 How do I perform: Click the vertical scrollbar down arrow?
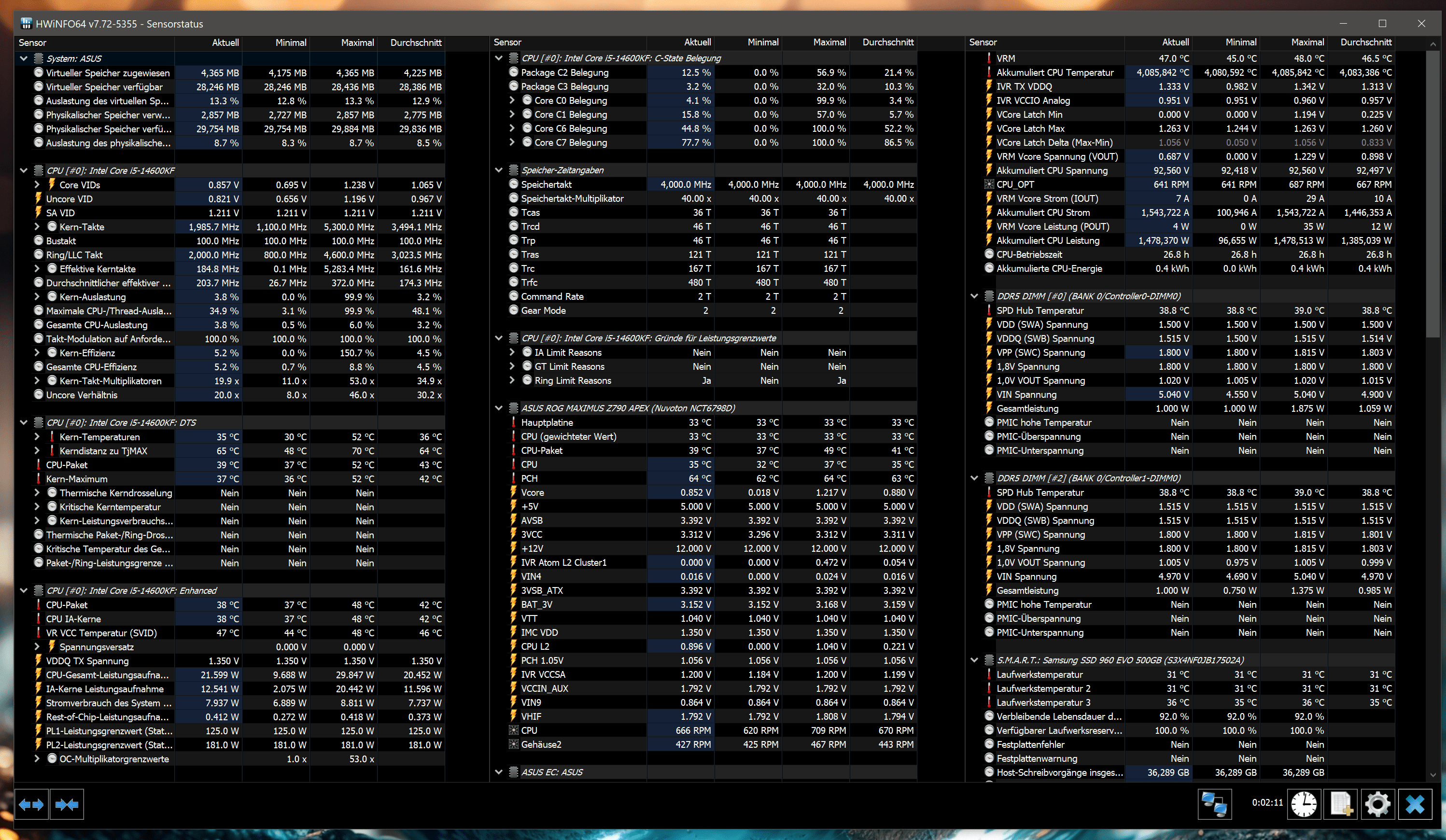1433,775
